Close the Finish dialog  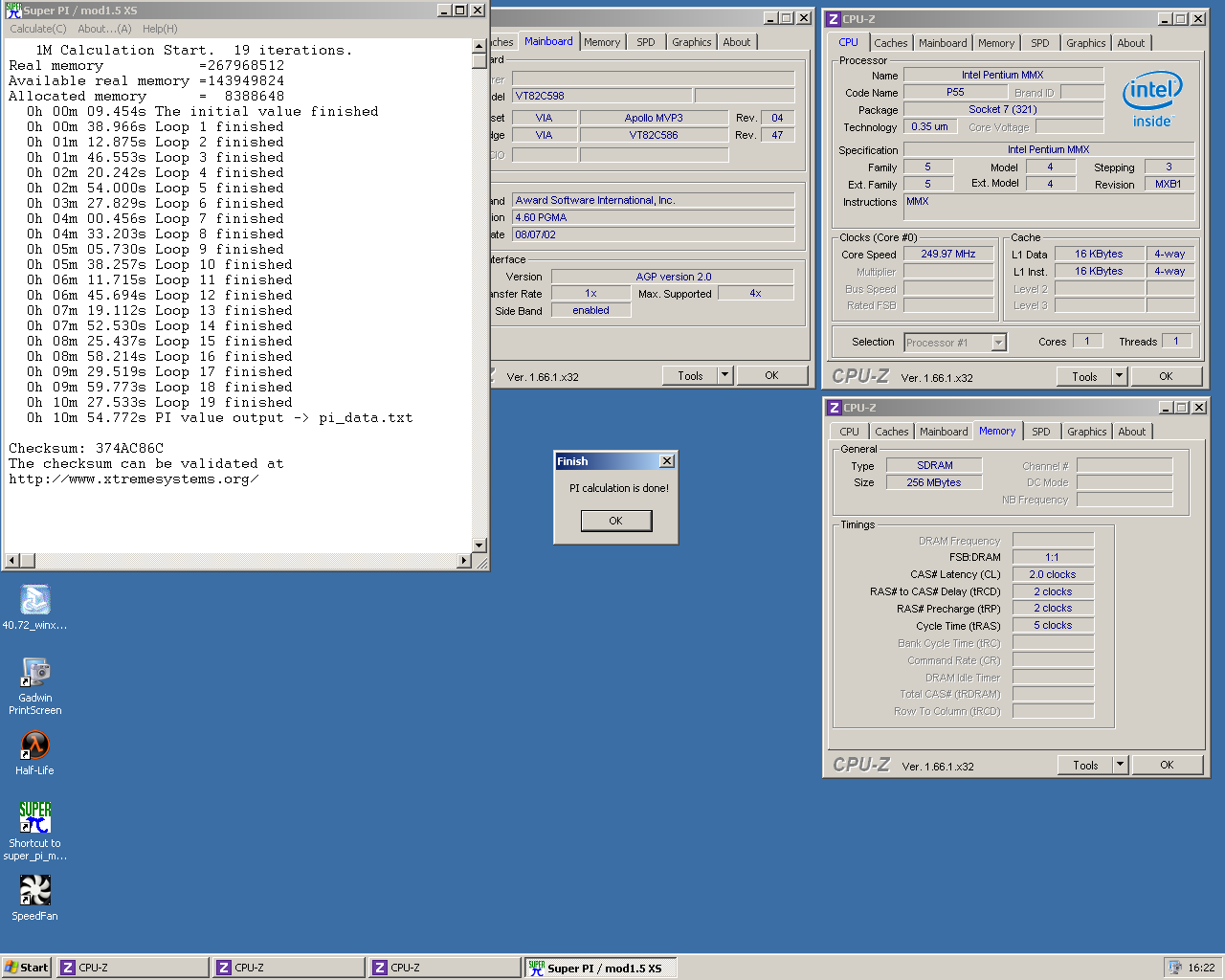[x=667, y=461]
